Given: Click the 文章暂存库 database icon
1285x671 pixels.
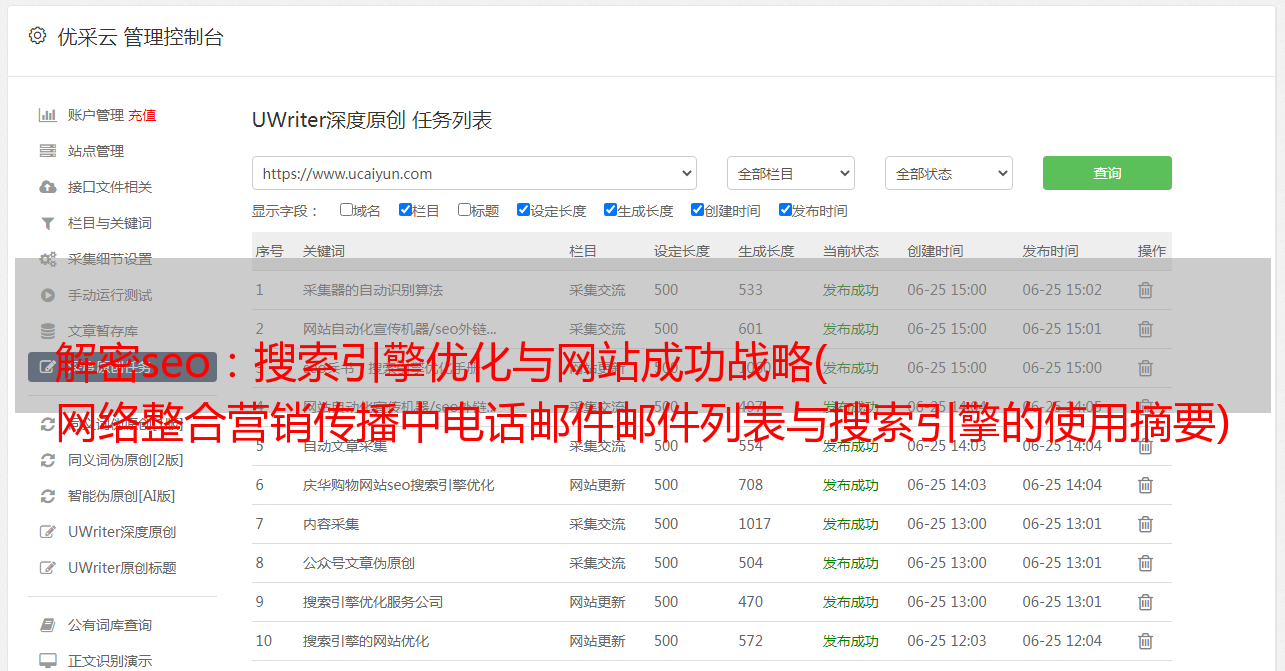Looking at the screenshot, I should [x=47, y=331].
